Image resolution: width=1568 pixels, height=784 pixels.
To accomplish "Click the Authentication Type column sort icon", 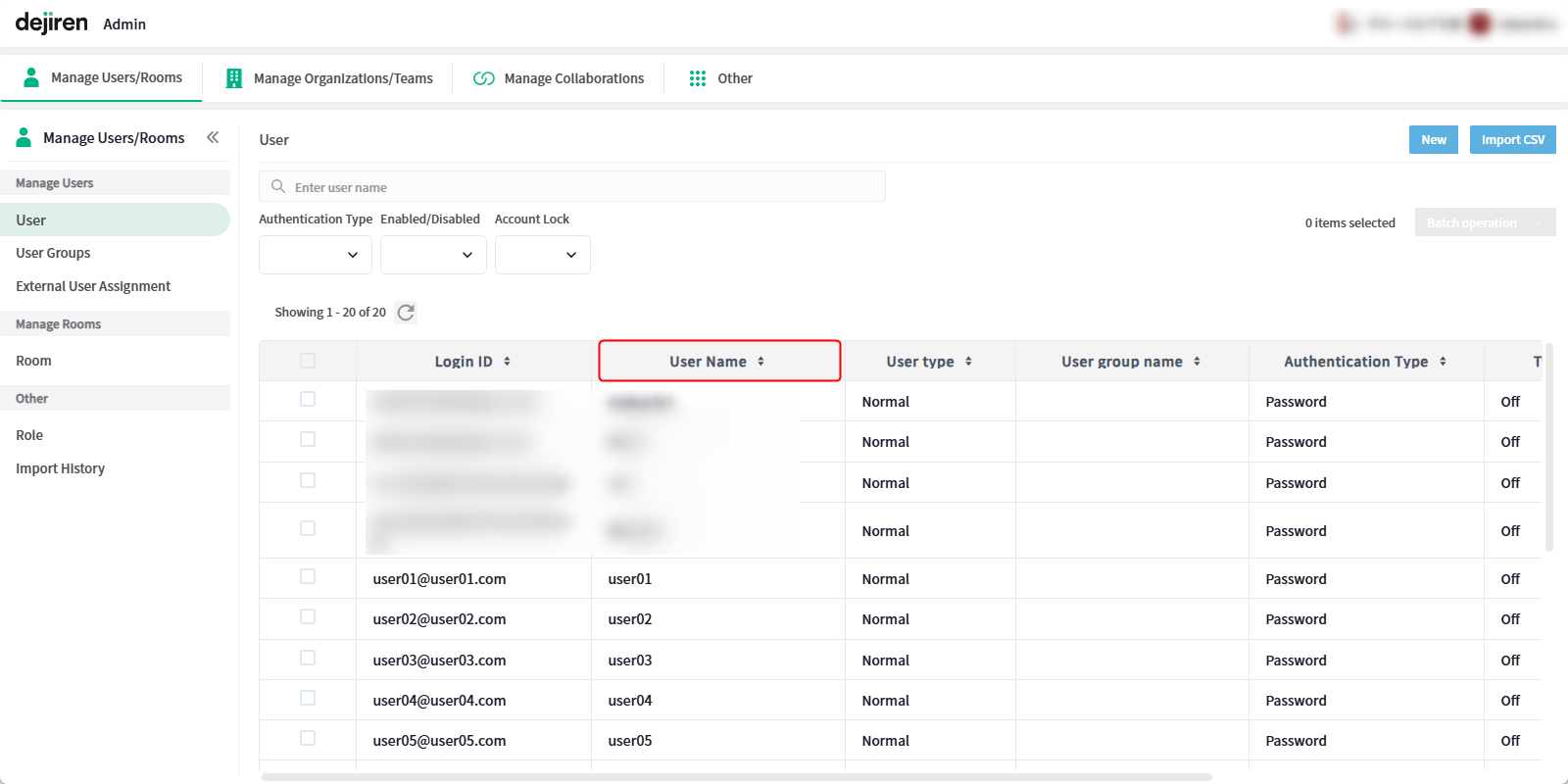I will point(1443,362).
